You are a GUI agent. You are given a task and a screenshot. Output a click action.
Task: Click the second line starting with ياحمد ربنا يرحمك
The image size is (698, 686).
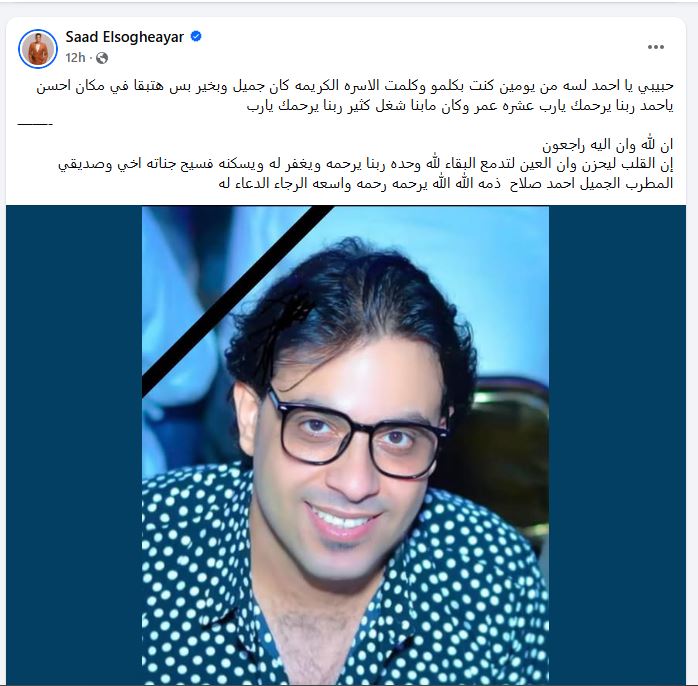click(x=460, y=106)
